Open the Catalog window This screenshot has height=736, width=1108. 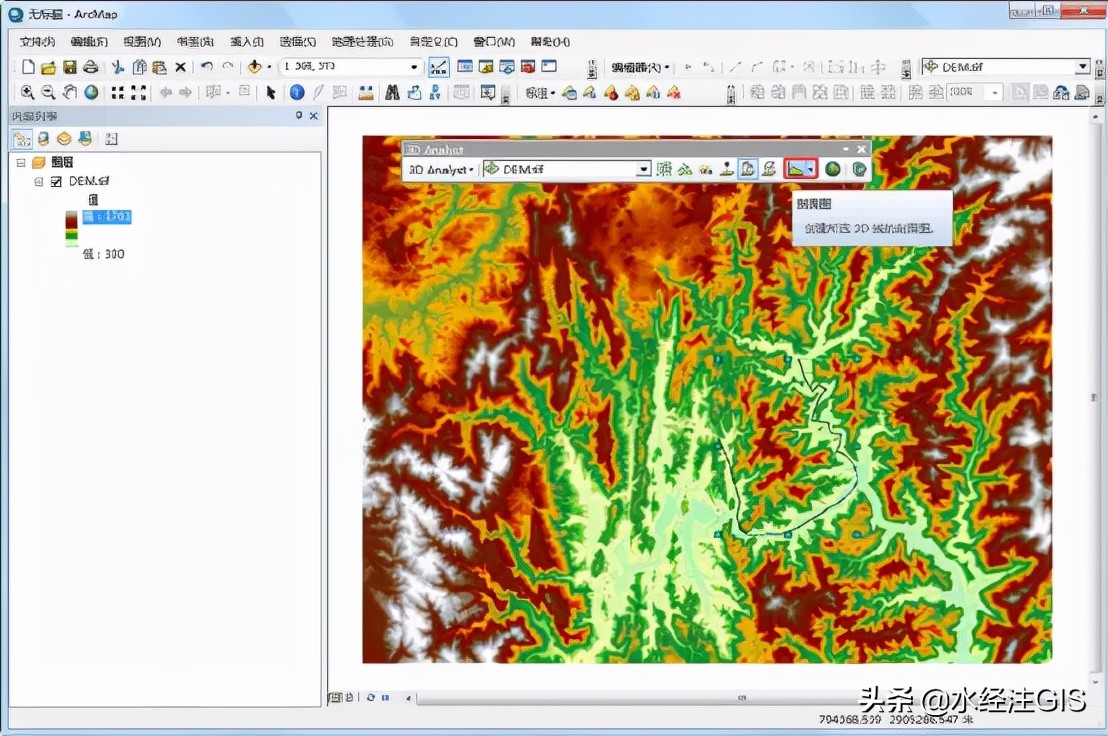coord(486,66)
